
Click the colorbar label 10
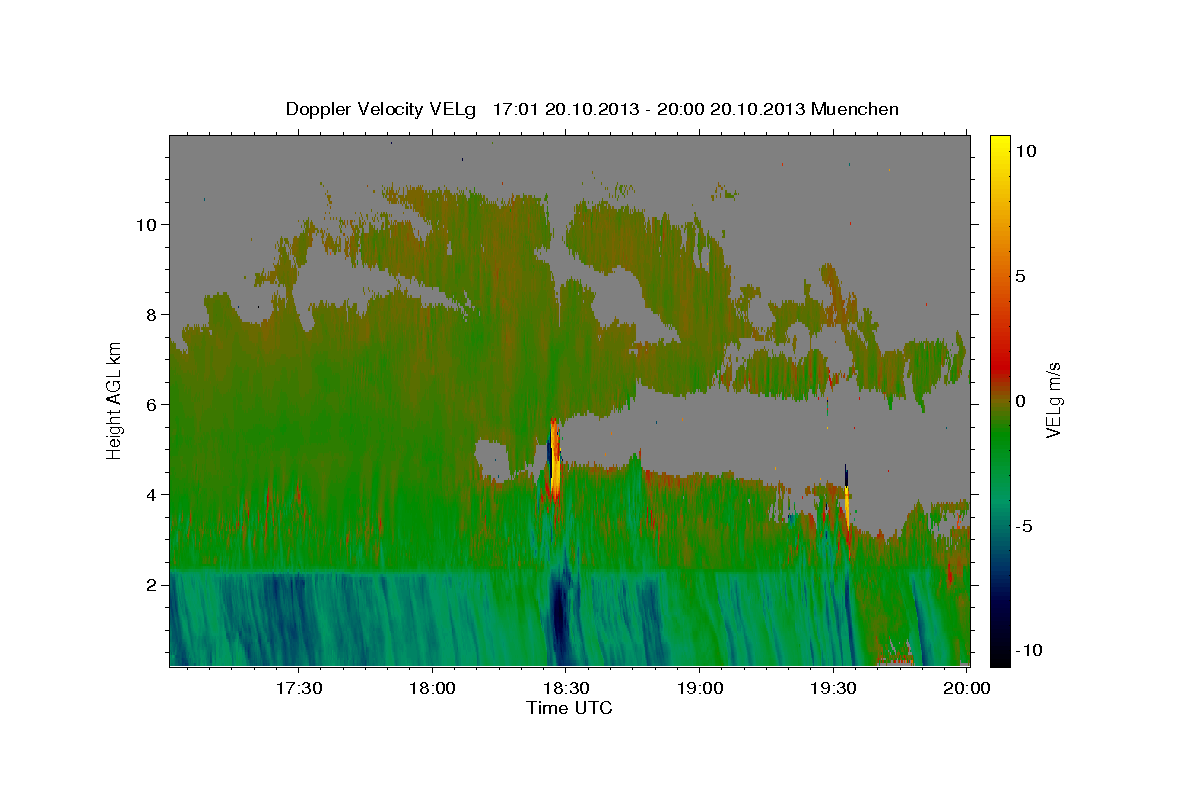1026,151
